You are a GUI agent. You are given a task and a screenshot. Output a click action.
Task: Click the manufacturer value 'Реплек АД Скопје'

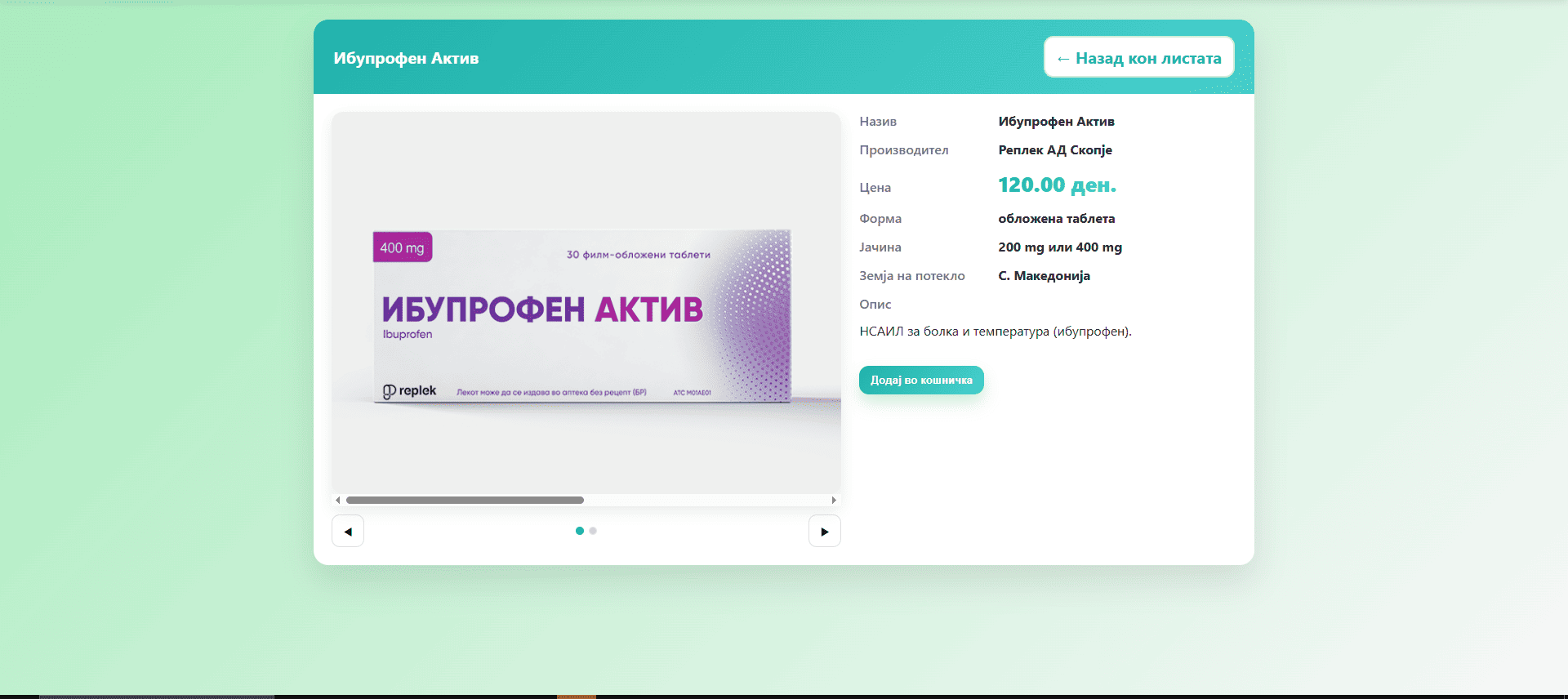point(1054,150)
